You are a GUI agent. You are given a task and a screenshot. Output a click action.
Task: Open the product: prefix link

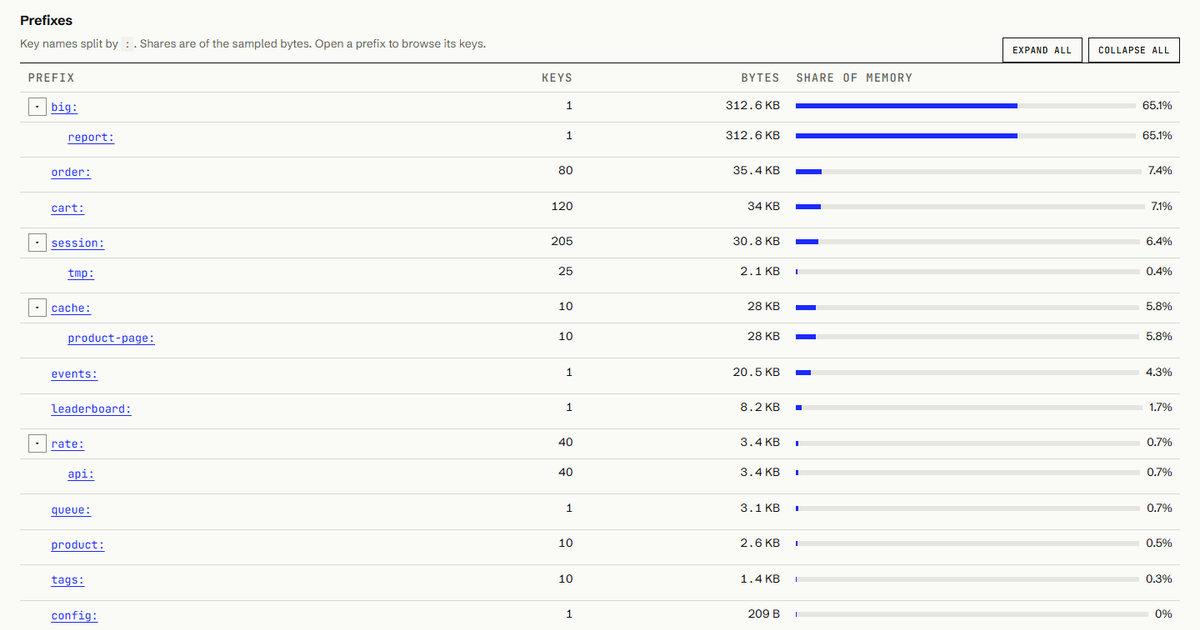click(x=78, y=545)
